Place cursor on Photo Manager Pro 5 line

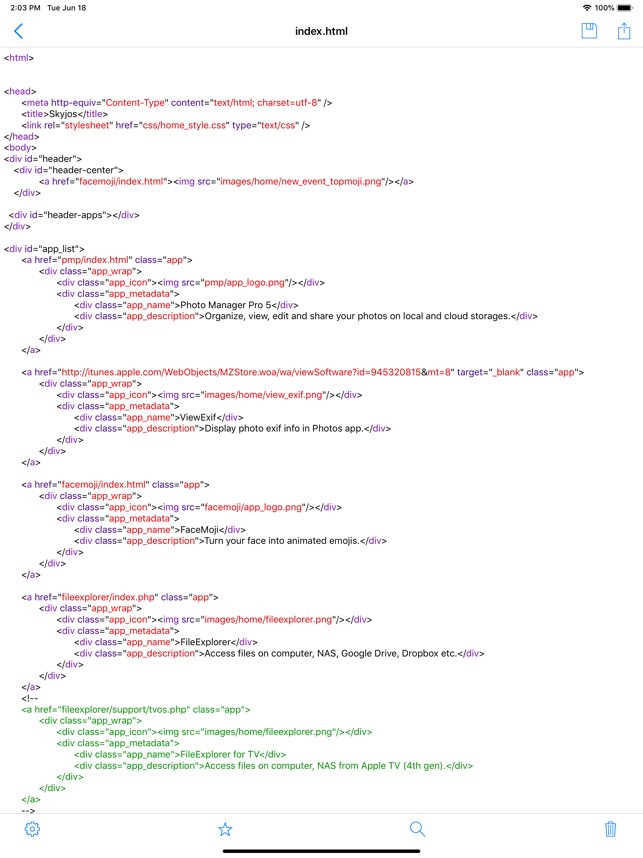tap(186, 305)
